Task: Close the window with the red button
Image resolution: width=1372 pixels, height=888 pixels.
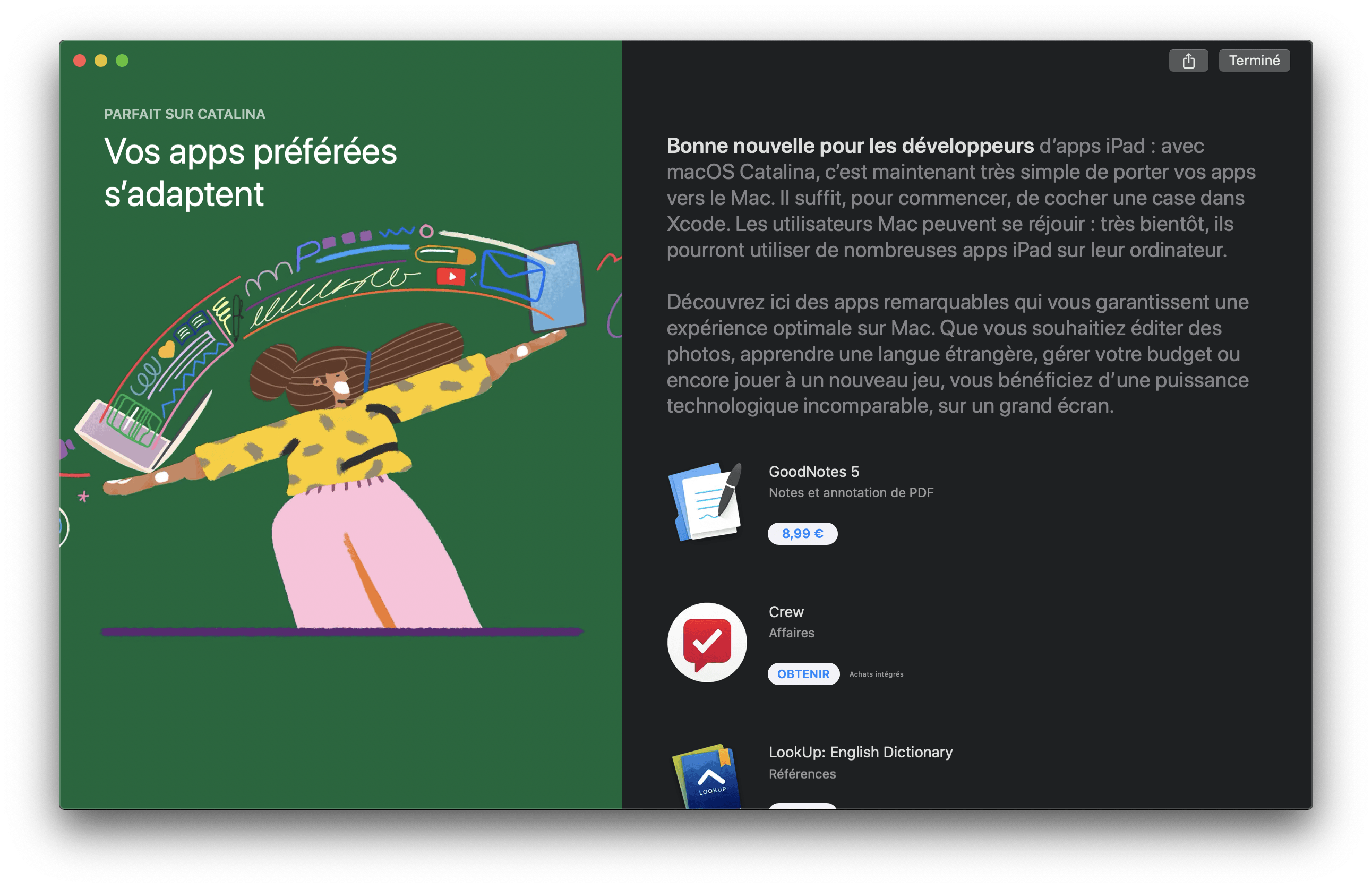Action: (x=80, y=61)
